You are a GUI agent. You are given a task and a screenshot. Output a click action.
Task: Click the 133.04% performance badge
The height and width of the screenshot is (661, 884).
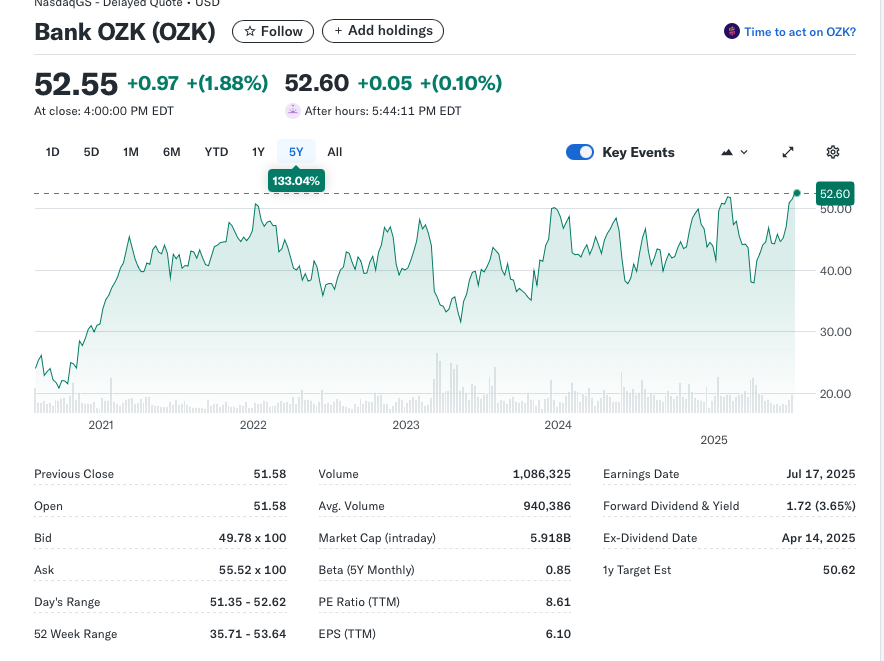tap(296, 181)
